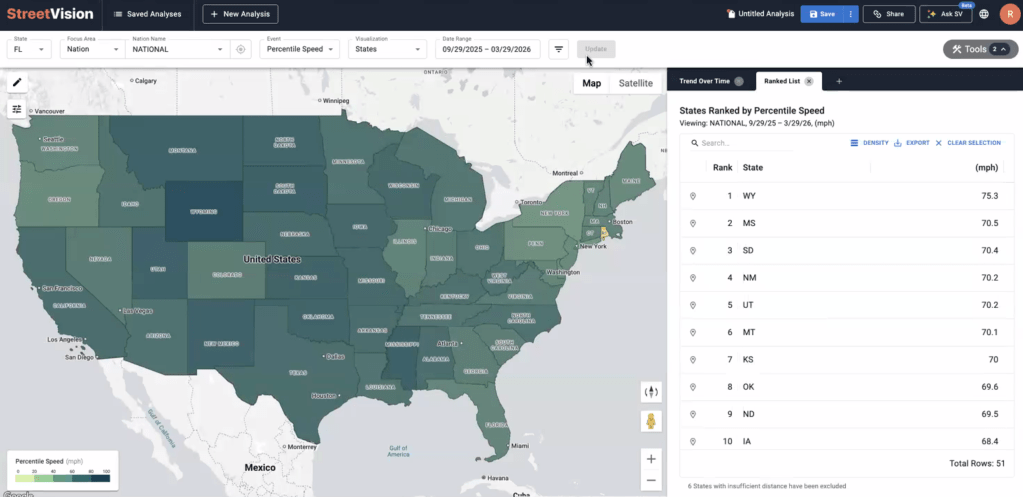The height and width of the screenshot is (497, 1023).
Task: Open the State dropdown showing FL
Action: coord(29,49)
